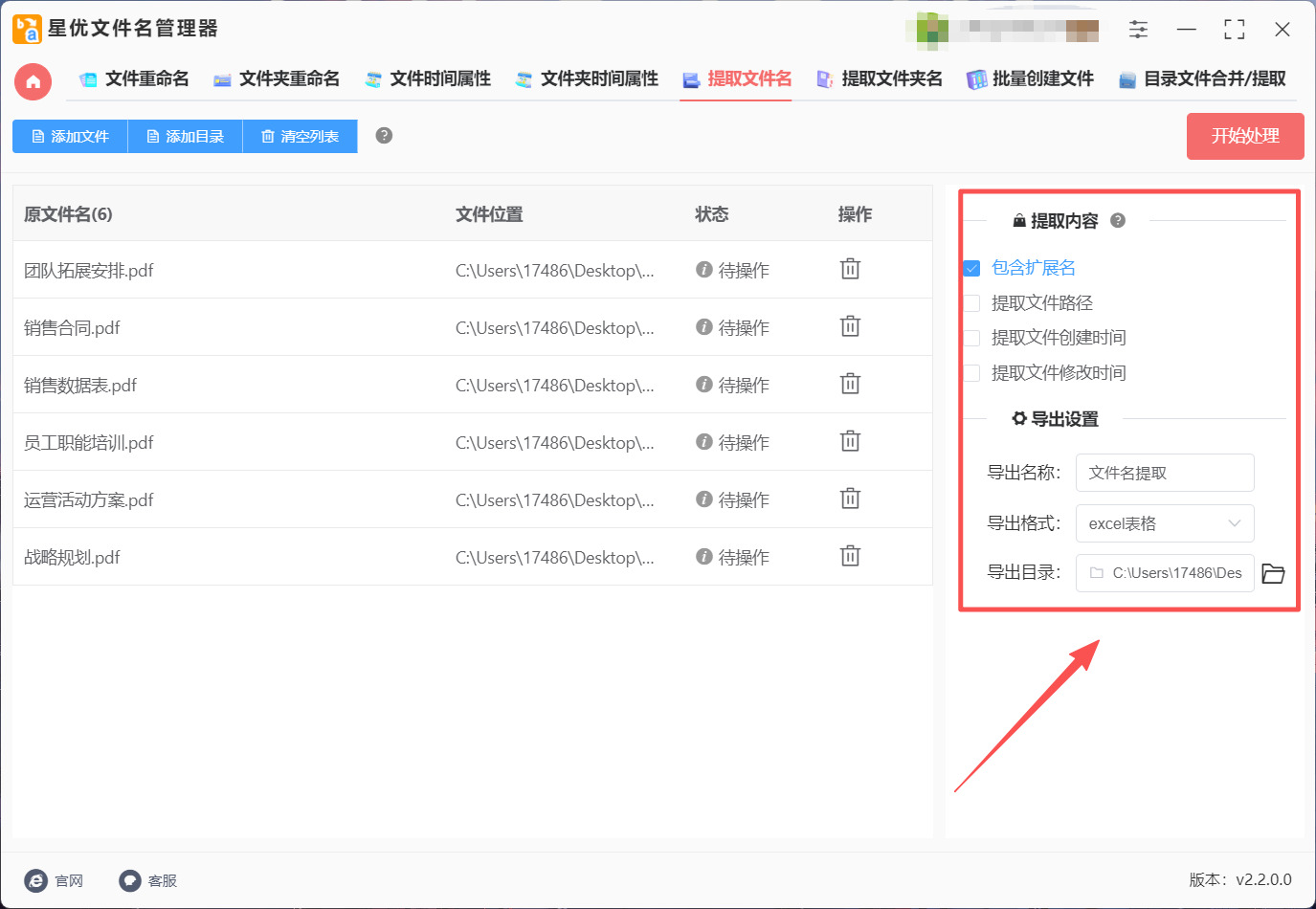This screenshot has width=1316, height=909.
Task: Select the 提取文件名 tab
Action: tap(737, 79)
